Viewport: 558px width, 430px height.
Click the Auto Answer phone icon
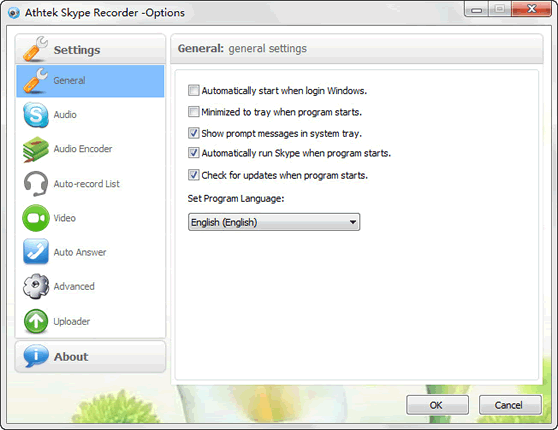36,252
